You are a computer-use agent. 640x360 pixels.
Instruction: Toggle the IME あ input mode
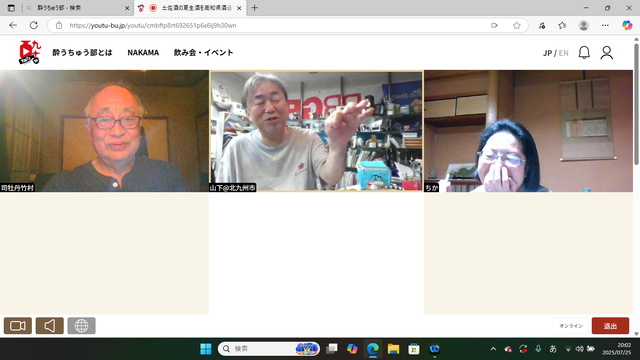pyautogui.click(x=553, y=349)
